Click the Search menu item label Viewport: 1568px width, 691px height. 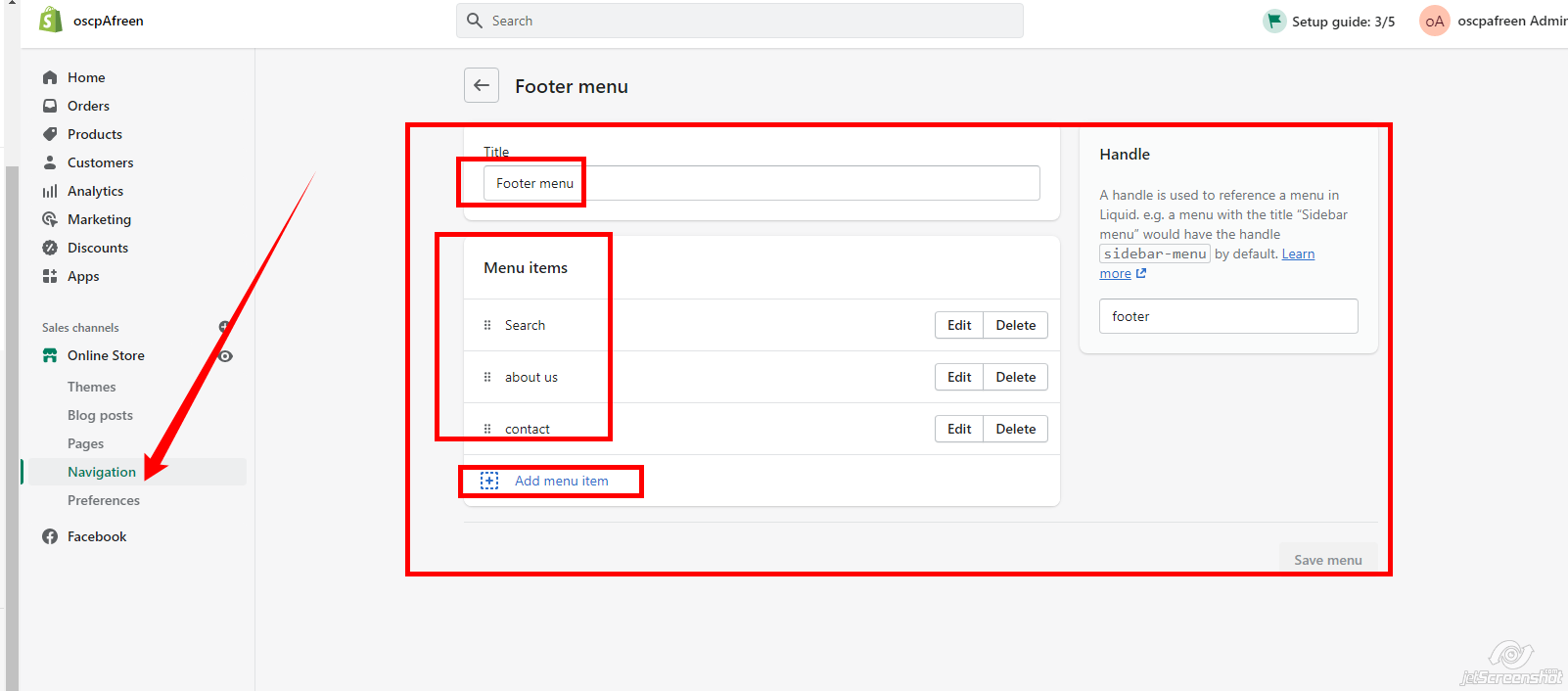tap(525, 325)
